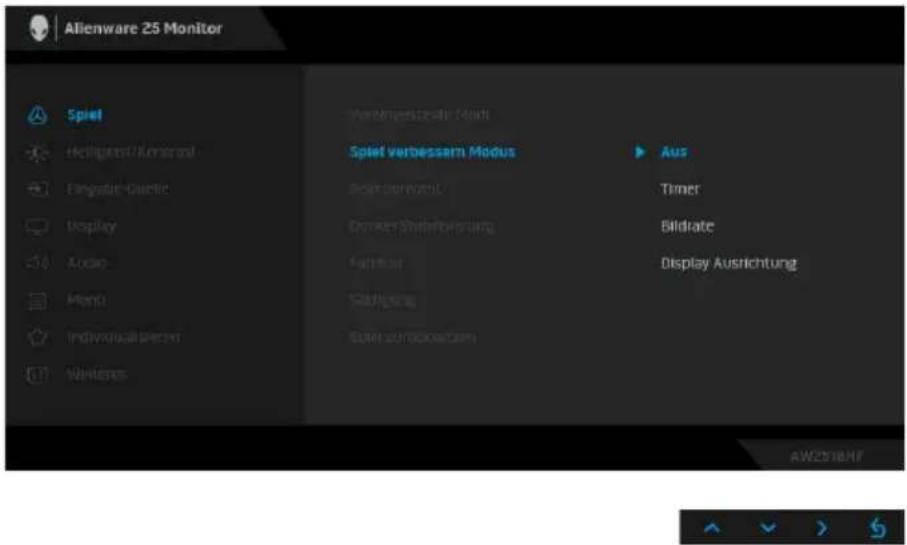Image resolution: width=907 pixels, height=545 pixels.
Task: Click the Alienware head logo
Action: [39, 28]
